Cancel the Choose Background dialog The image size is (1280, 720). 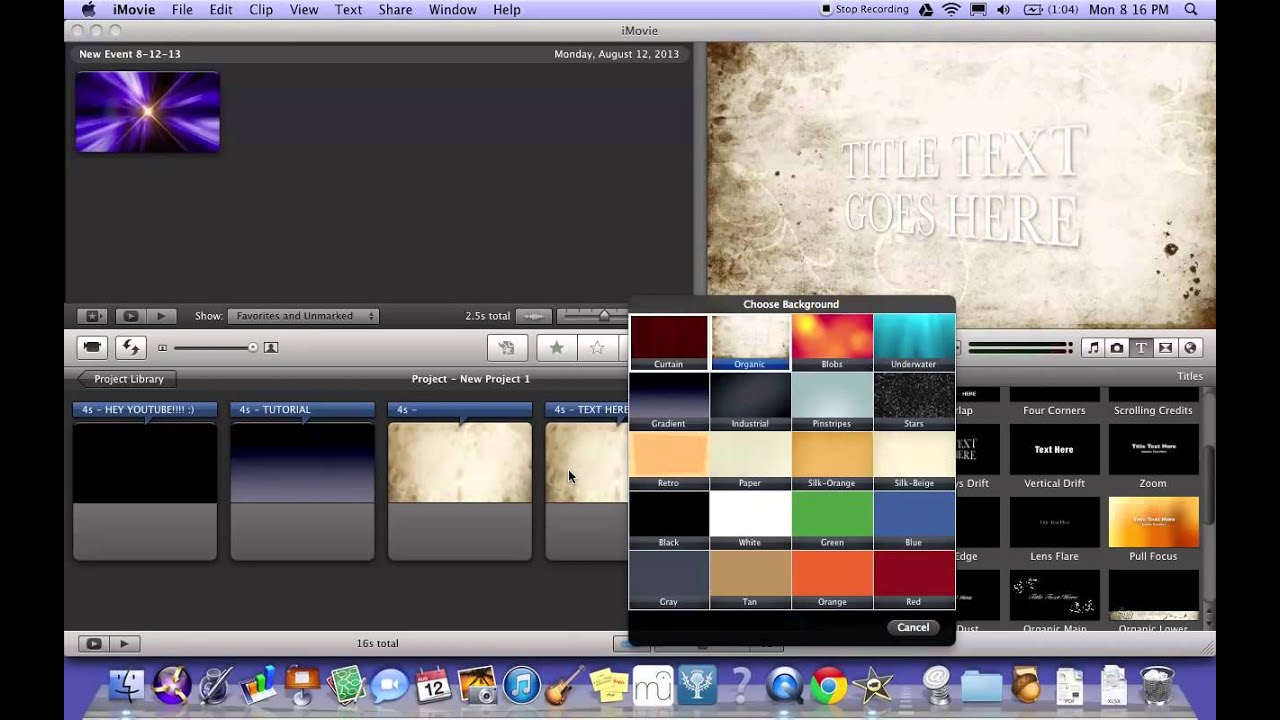[913, 627]
